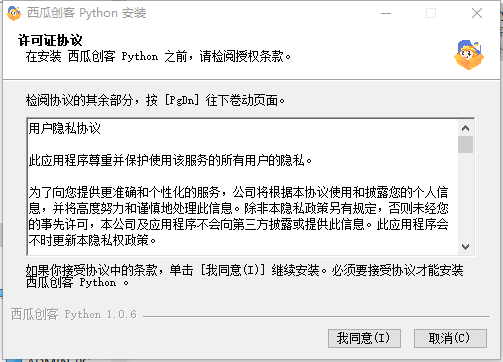This screenshot has height=362, width=503.
Task: Click the license scrollbar up arrow
Action: coord(465,128)
